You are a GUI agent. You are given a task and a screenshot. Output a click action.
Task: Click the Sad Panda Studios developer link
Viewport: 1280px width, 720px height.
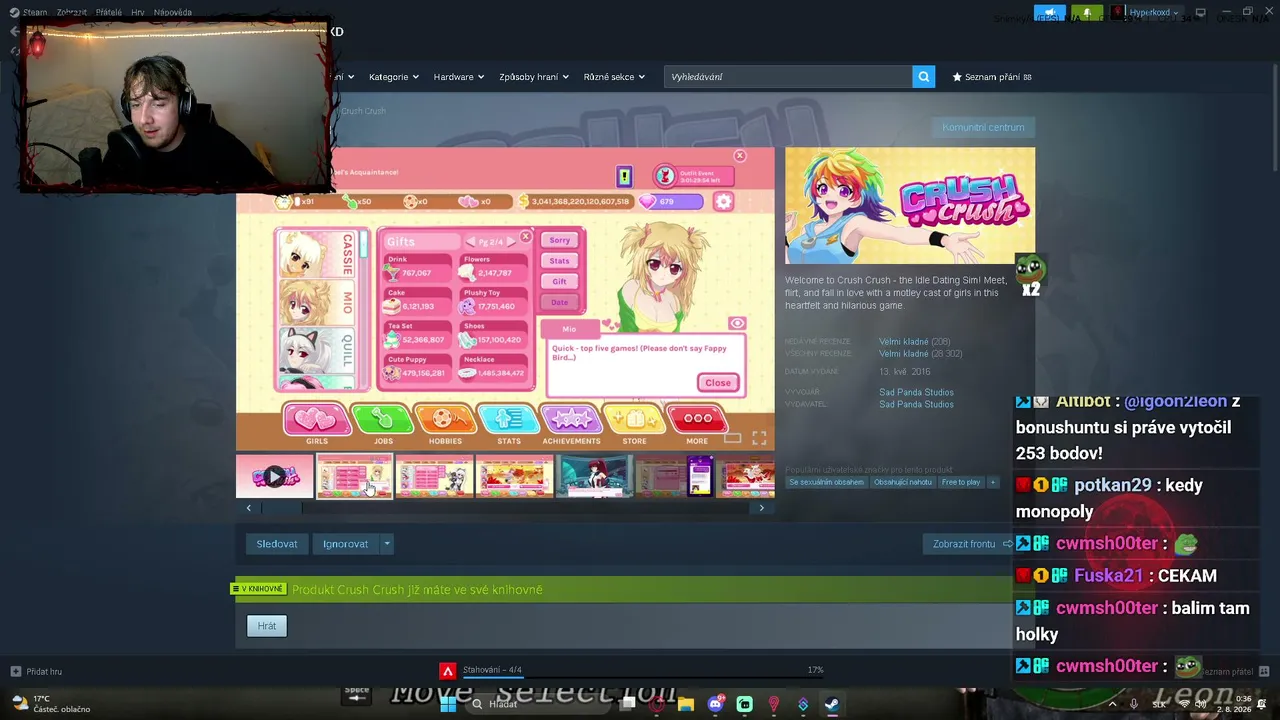click(916, 392)
